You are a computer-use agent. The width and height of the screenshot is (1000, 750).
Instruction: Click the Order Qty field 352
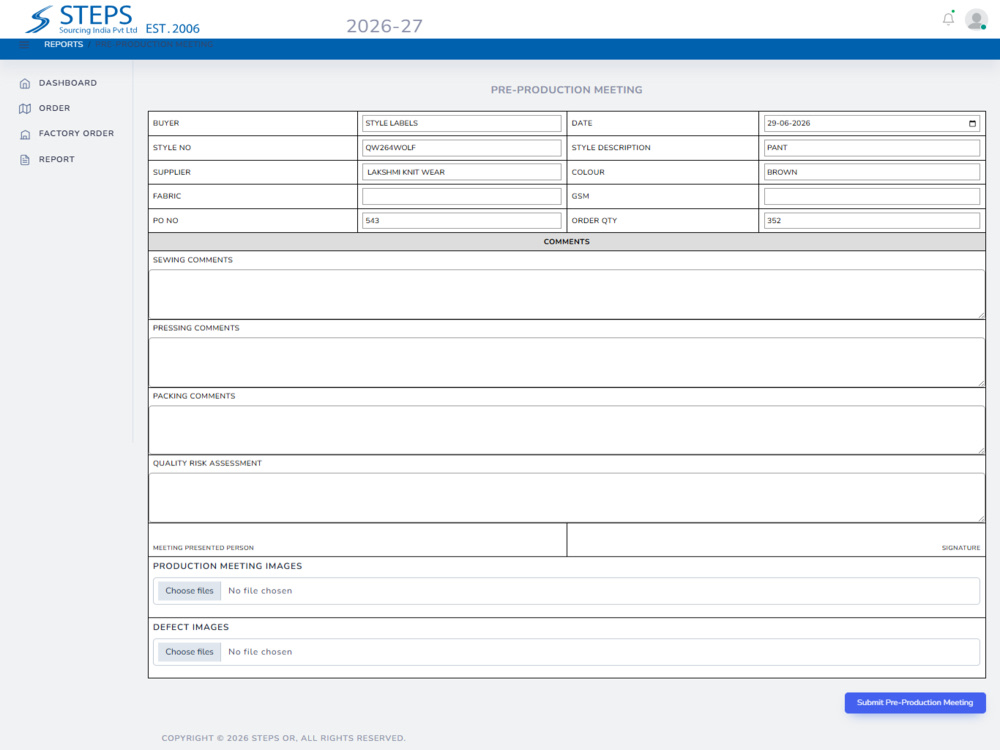[x=872, y=221]
